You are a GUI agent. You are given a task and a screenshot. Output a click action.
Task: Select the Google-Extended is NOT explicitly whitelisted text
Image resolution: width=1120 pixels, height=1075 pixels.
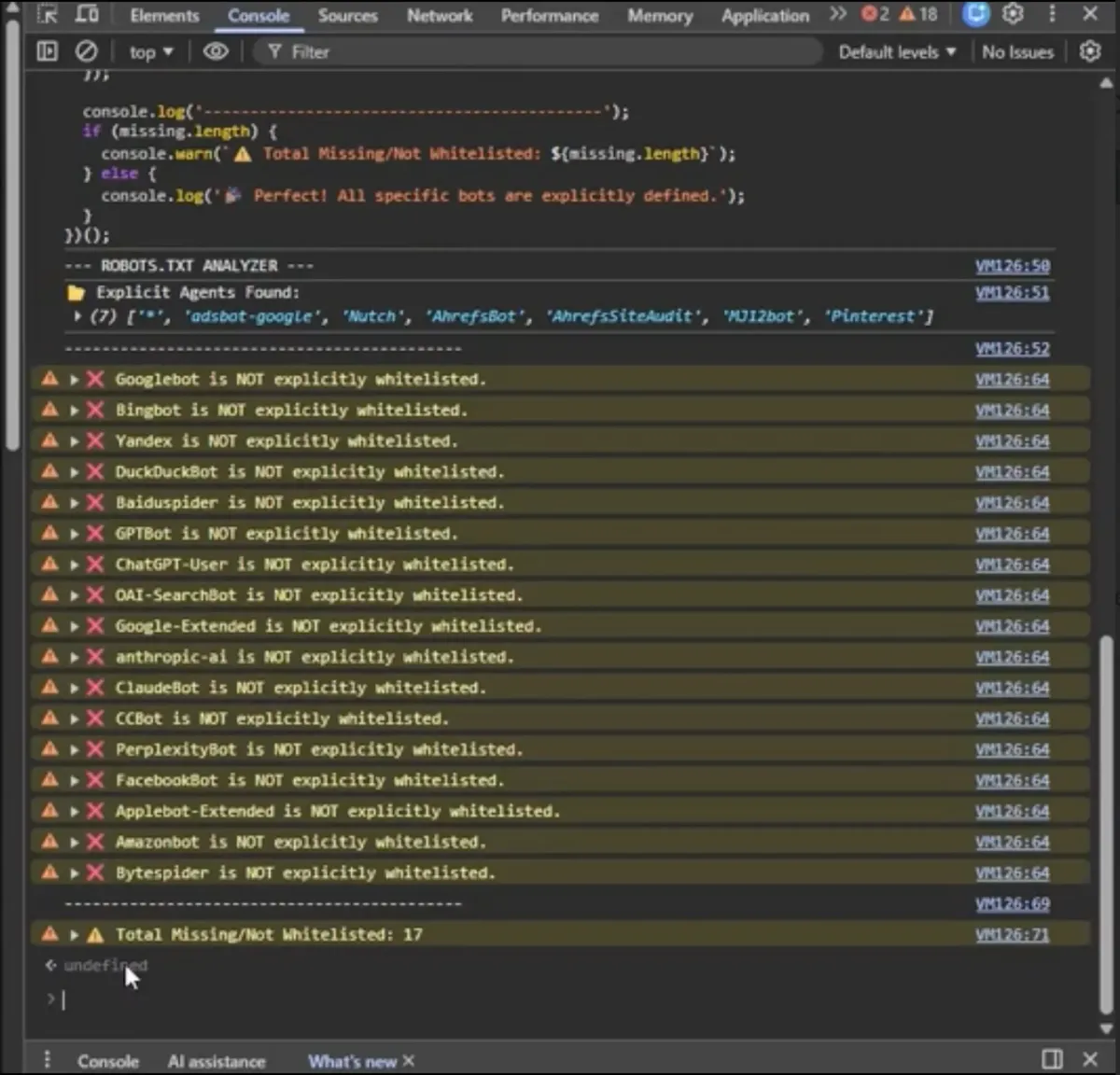click(328, 626)
